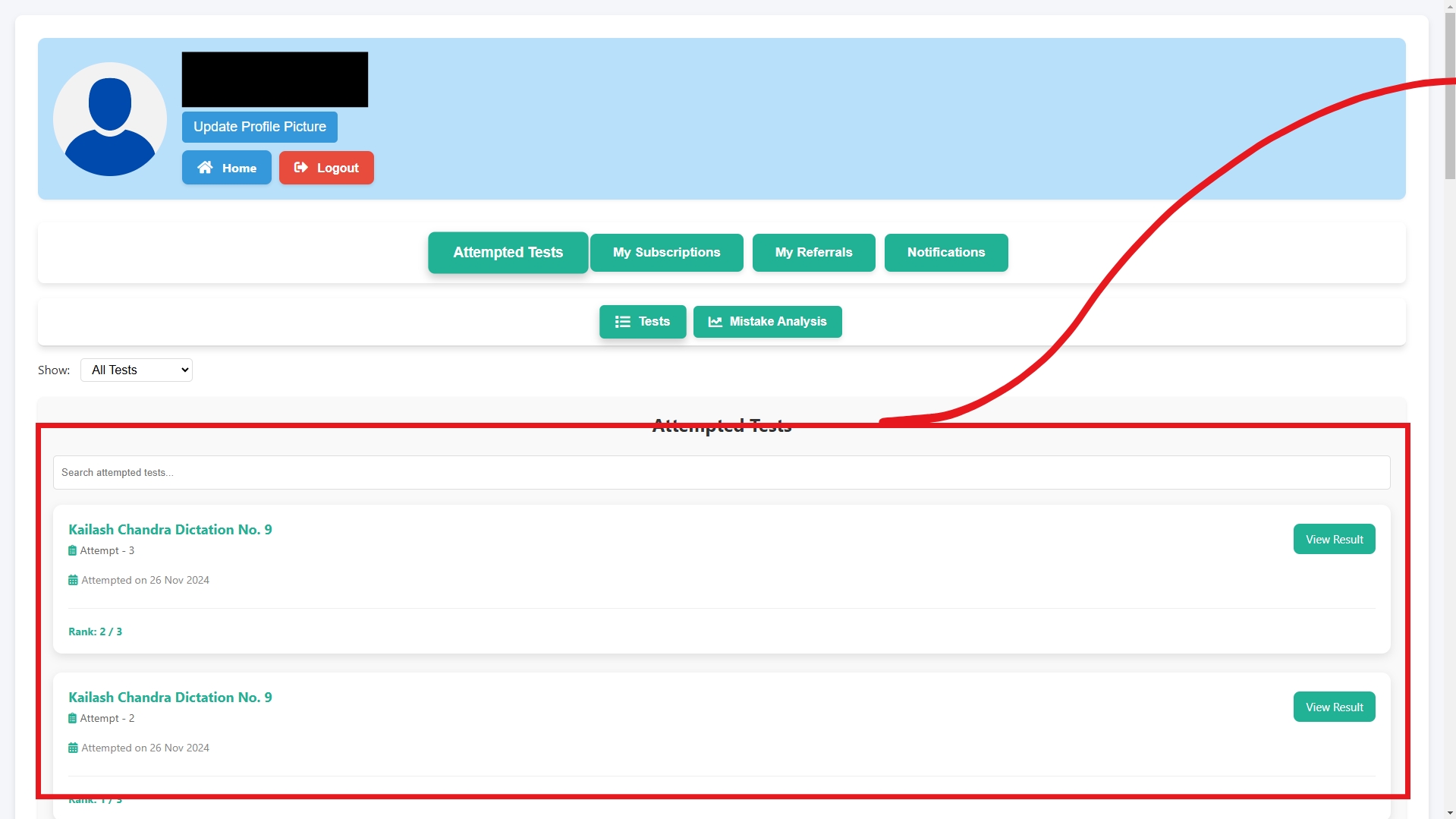Click the right-side page scrollbar

[x=1449, y=99]
